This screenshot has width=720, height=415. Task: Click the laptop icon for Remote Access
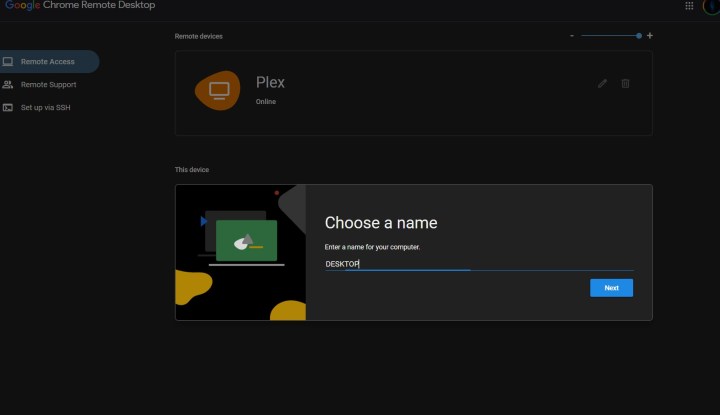[8, 62]
